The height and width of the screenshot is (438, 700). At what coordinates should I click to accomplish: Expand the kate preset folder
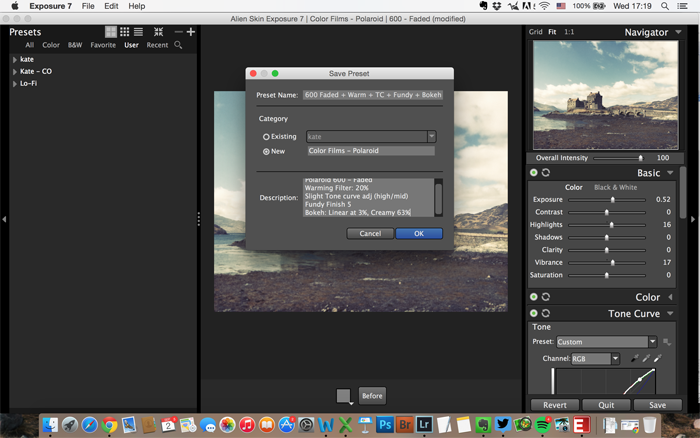click(x=15, y=59)
